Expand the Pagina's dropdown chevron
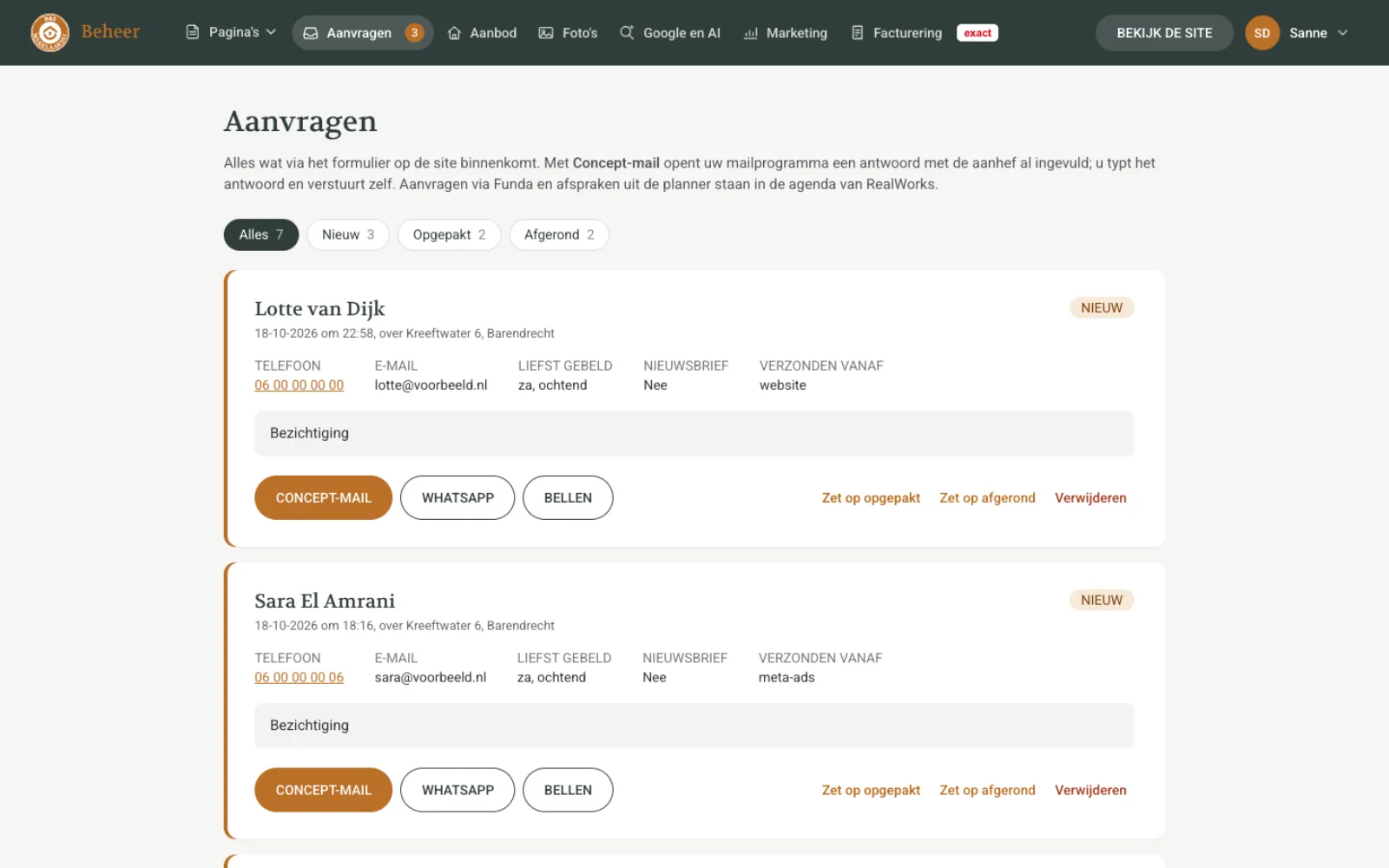Viewport: 1389px width, 868px height. click(x=271, y=32)
